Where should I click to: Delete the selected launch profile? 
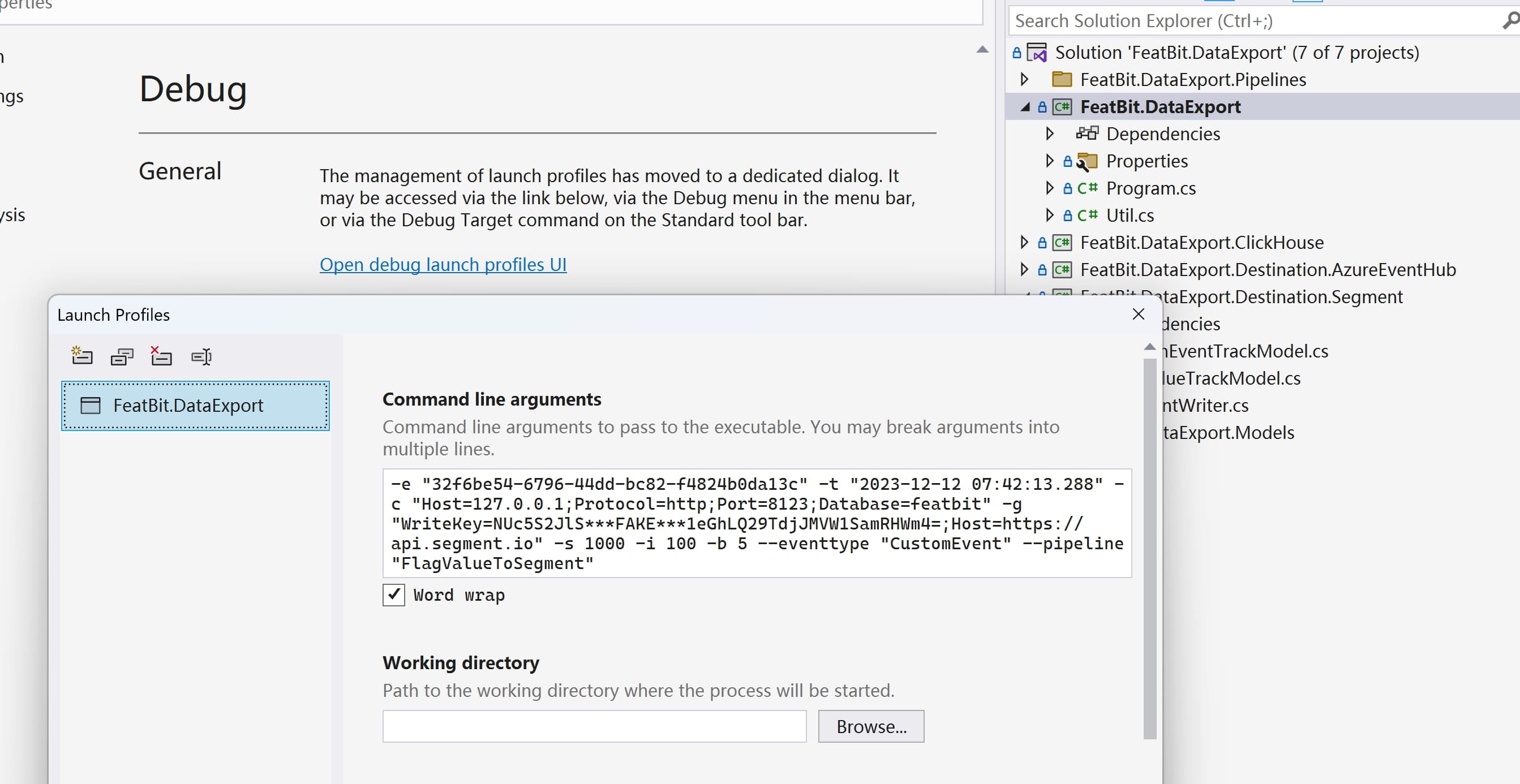[x=161, y=356]
